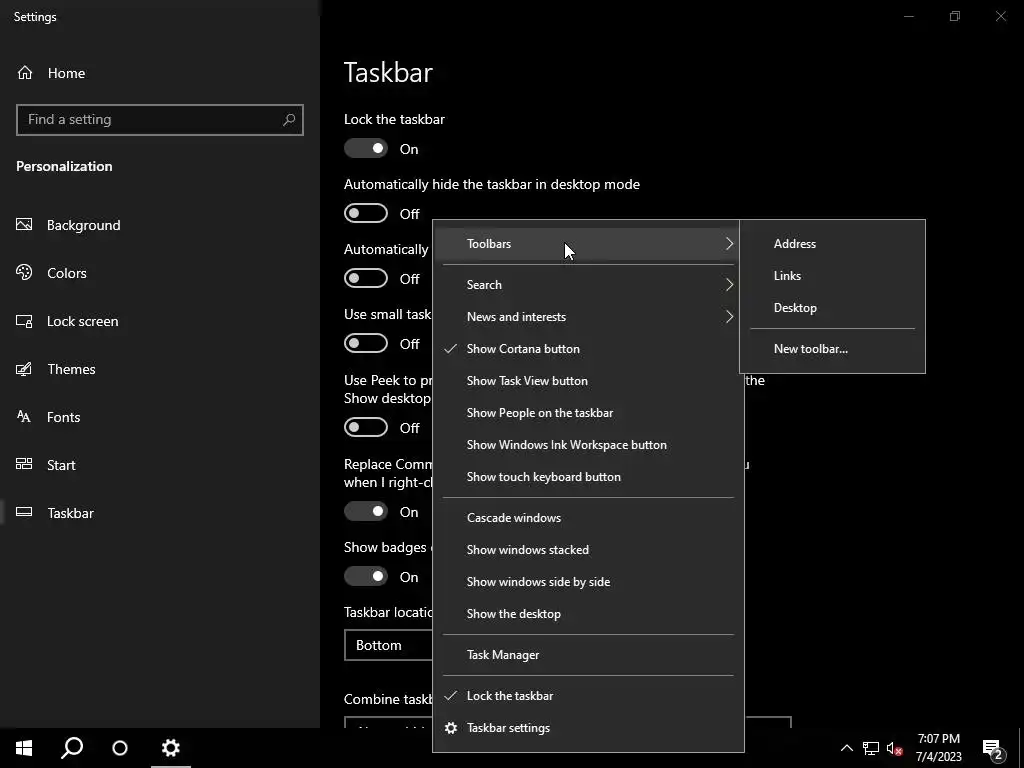
Task: Choose Desktop toolbar in submenu
Action: [x=832, y=308]
